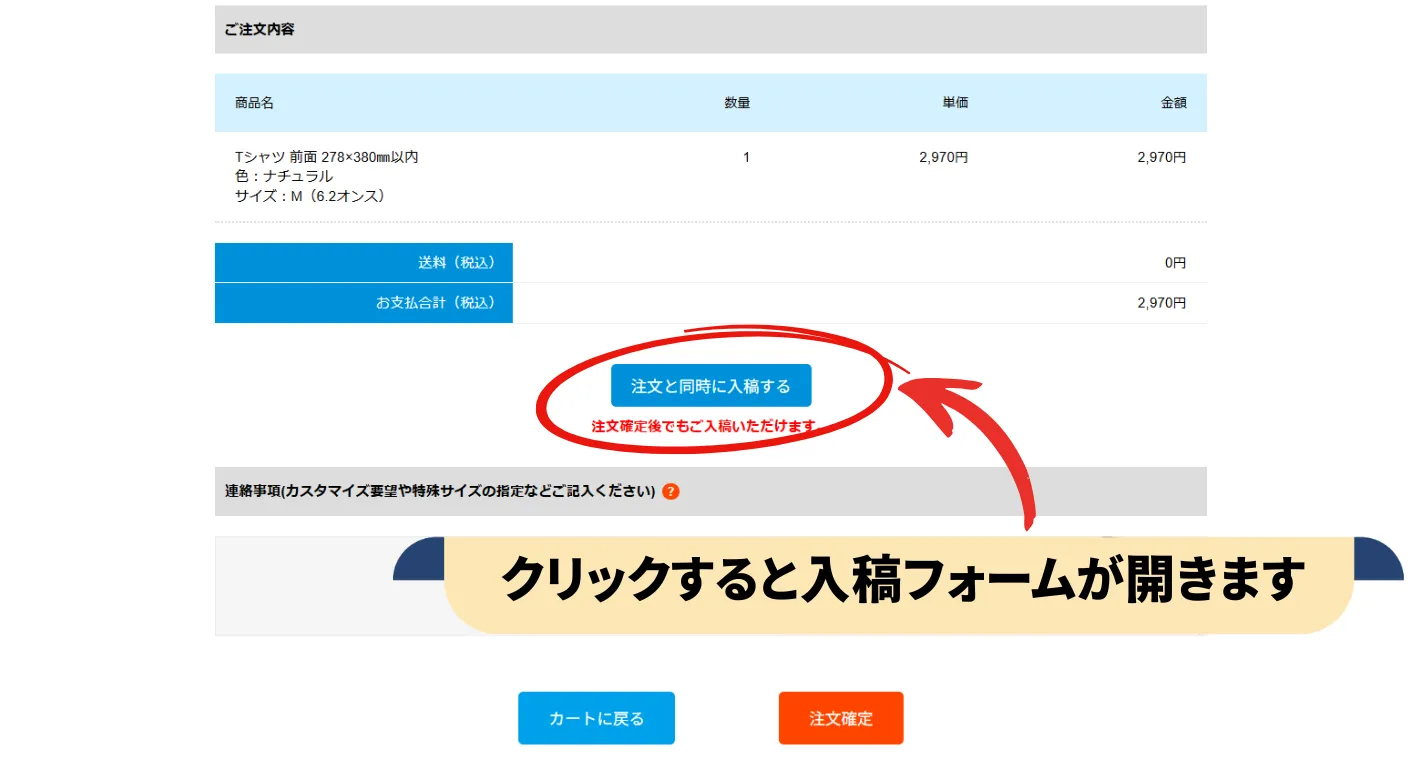The width and height of the screenshot is (1408, 768).
Task: Click the 0円 shipping fee value
Action: 1175,263
